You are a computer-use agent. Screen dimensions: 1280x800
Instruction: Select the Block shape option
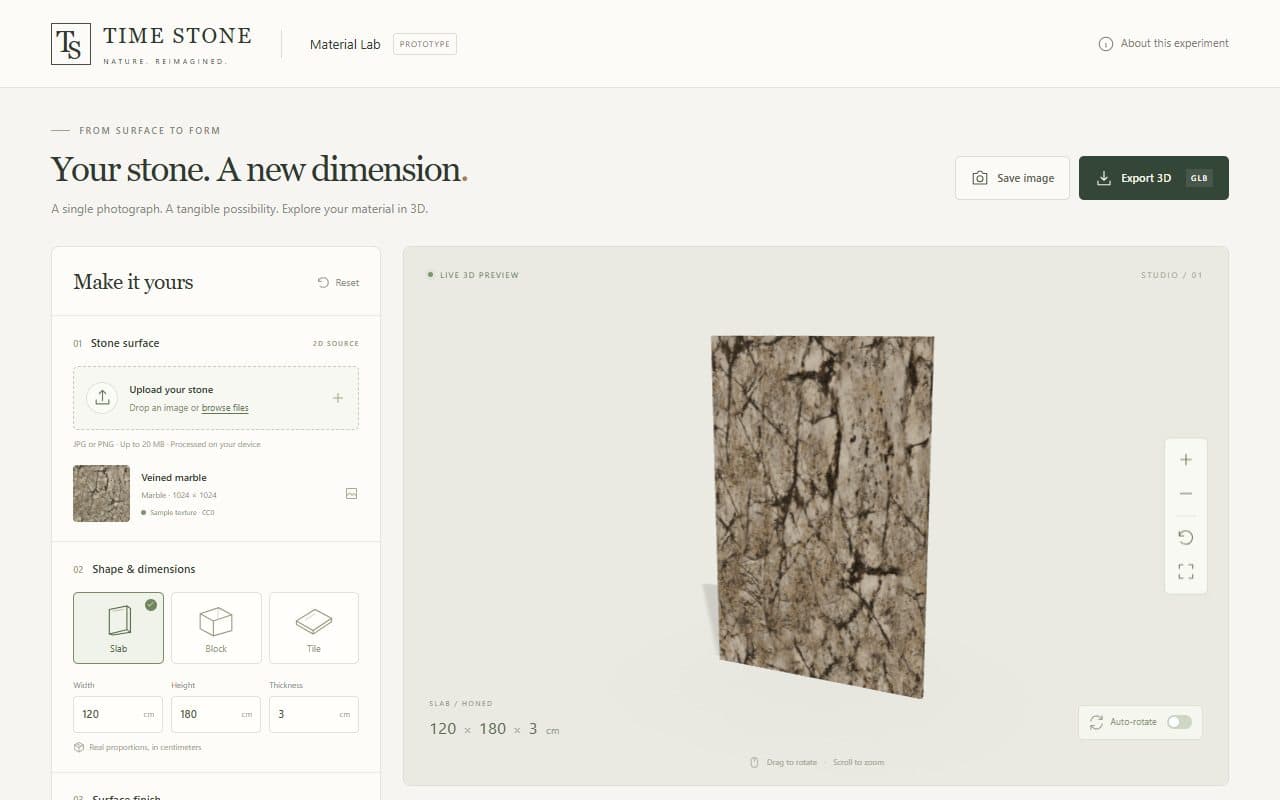pyautogui.click(x=216, y=628)
